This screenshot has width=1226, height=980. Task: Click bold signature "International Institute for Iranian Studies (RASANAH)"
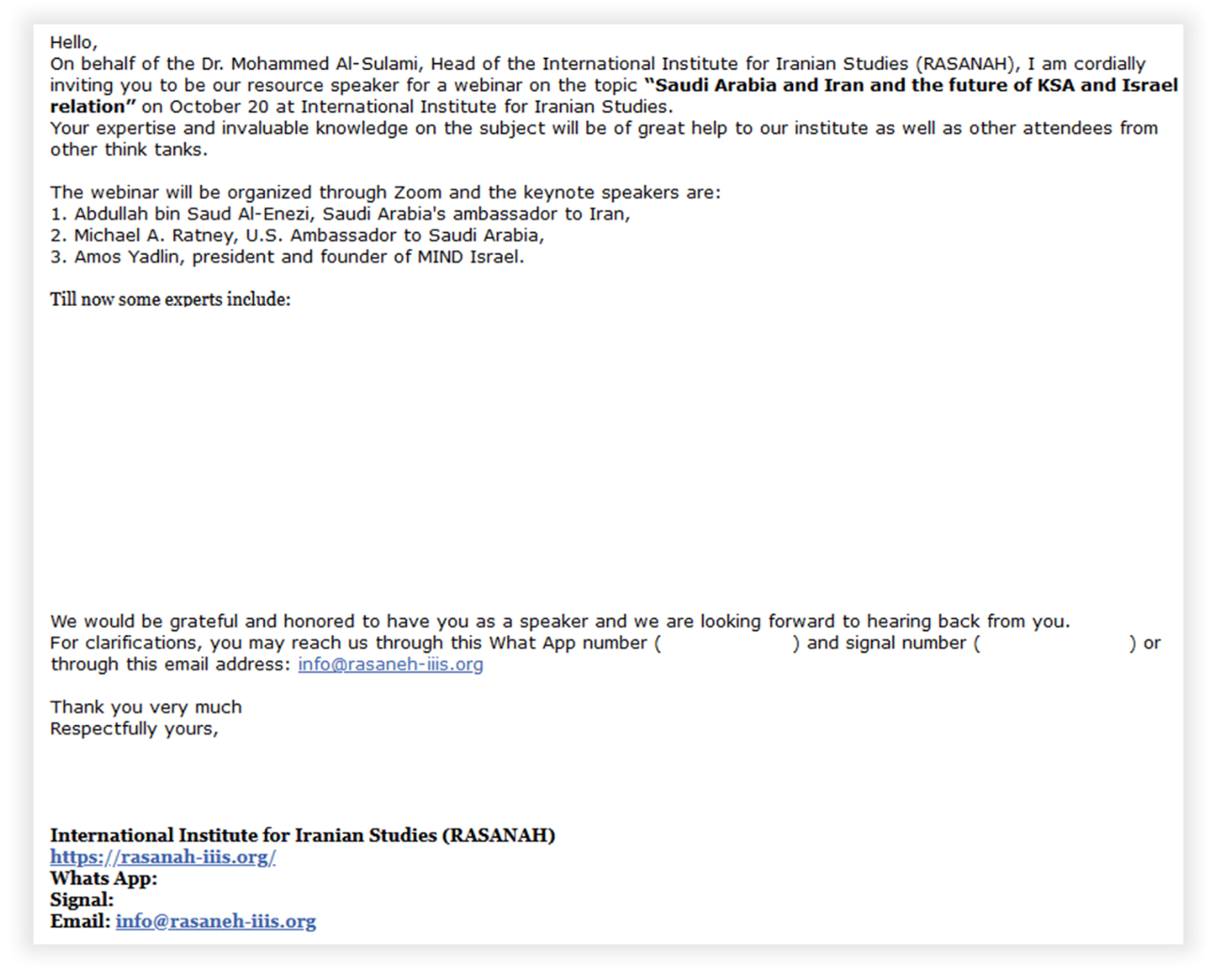coord(302,836)
